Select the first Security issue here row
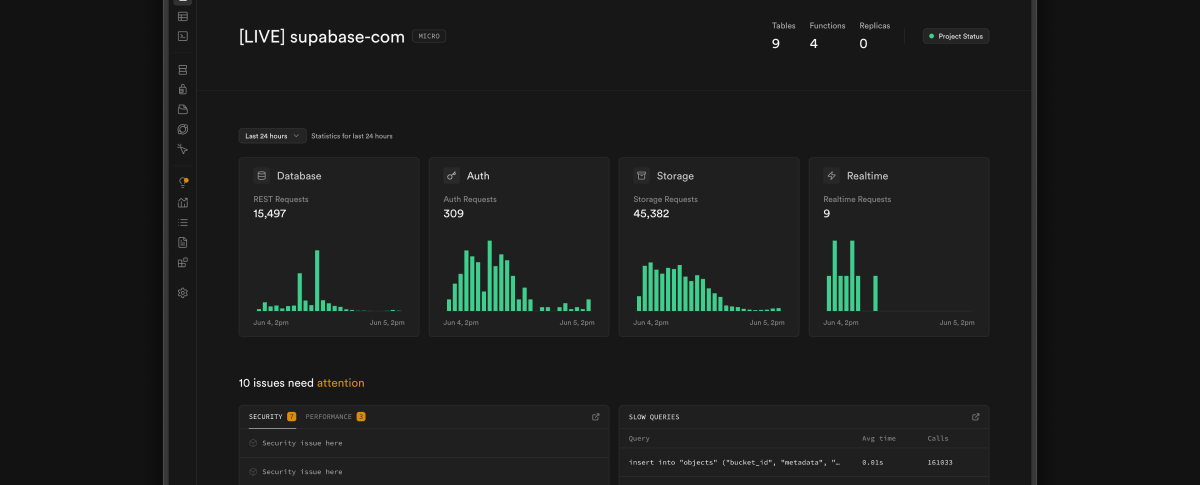The width and height of the screenshot is (1200, 485). tap(424, 443)
